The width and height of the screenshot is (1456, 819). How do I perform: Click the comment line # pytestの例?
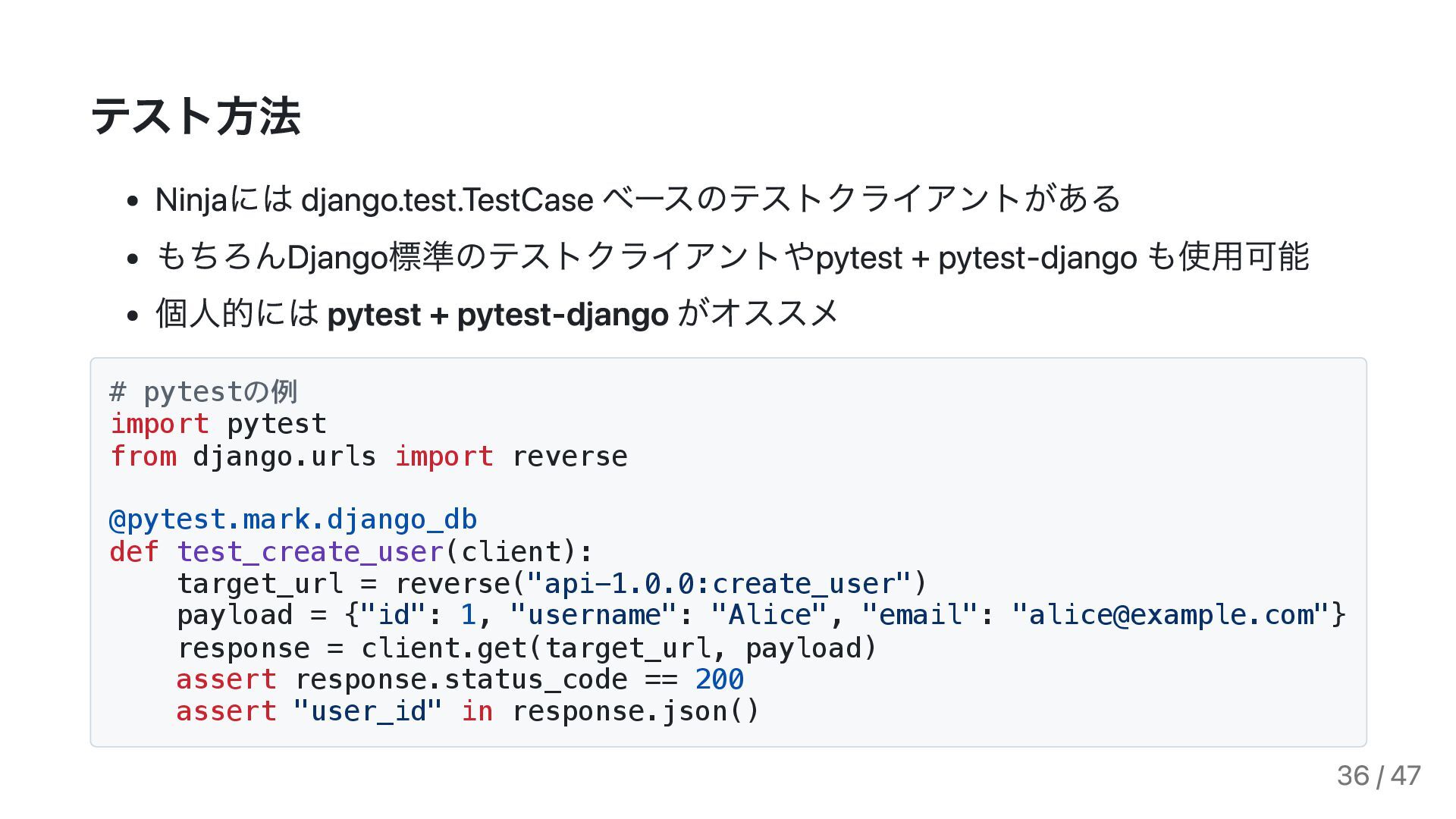pyautogui.click(x=203, y=391)
